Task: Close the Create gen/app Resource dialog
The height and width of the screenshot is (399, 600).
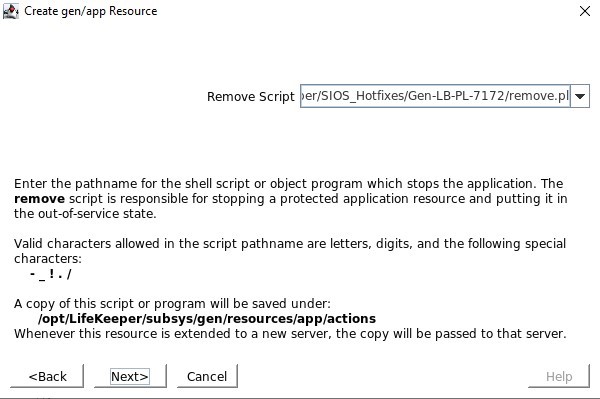Action: pyautogui.click(x=585, y=11)
